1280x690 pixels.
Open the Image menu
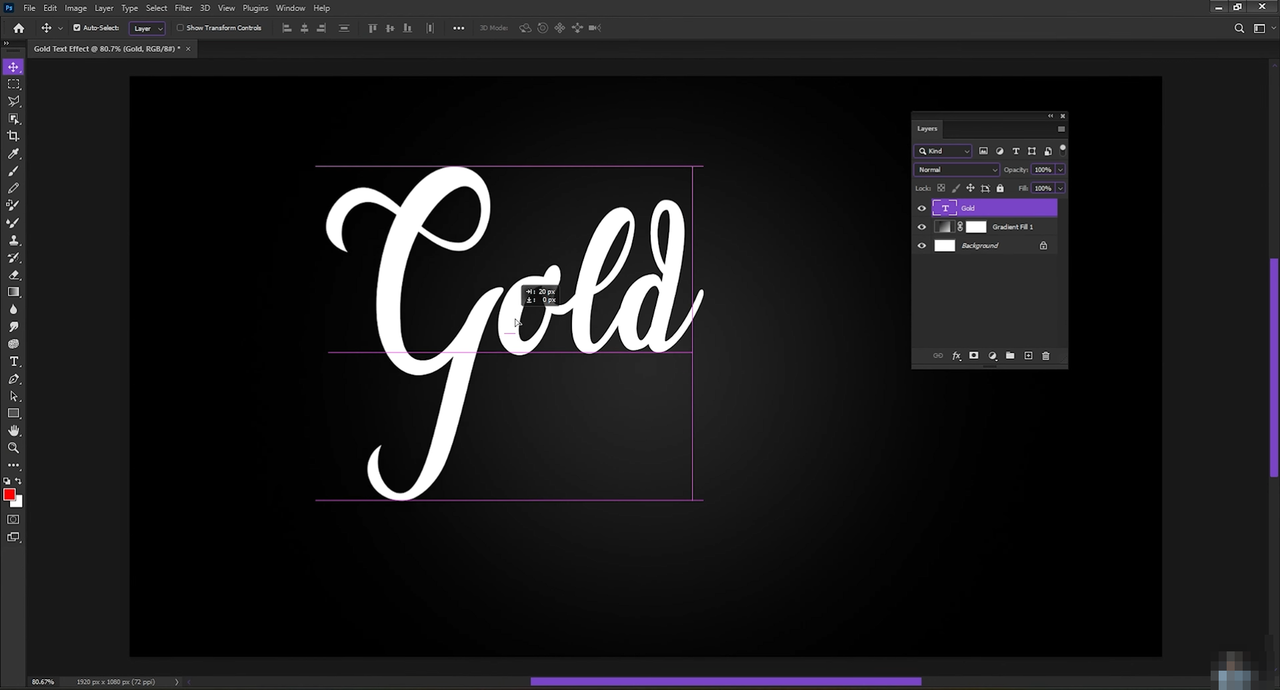pyautogui.click(x=76, y=8)
